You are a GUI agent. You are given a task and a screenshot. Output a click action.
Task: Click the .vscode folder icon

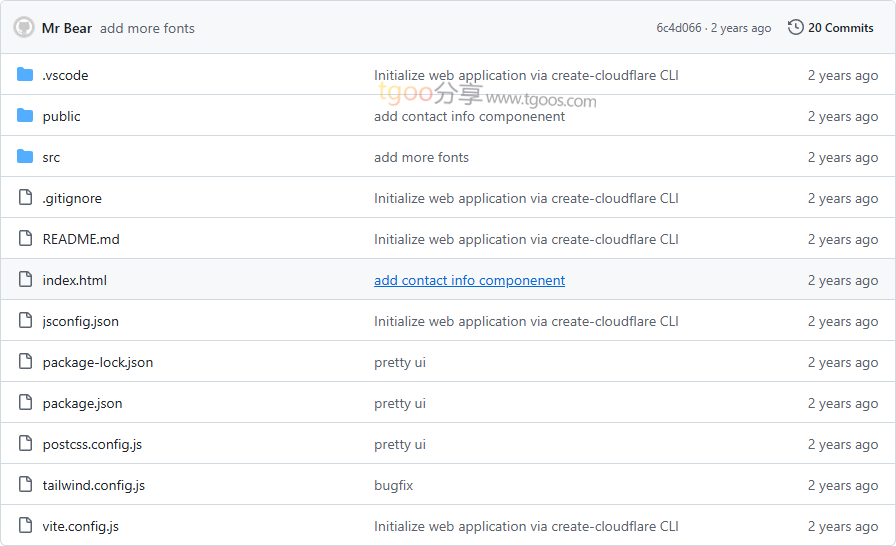pyautogui.click(x=25, y=75)
